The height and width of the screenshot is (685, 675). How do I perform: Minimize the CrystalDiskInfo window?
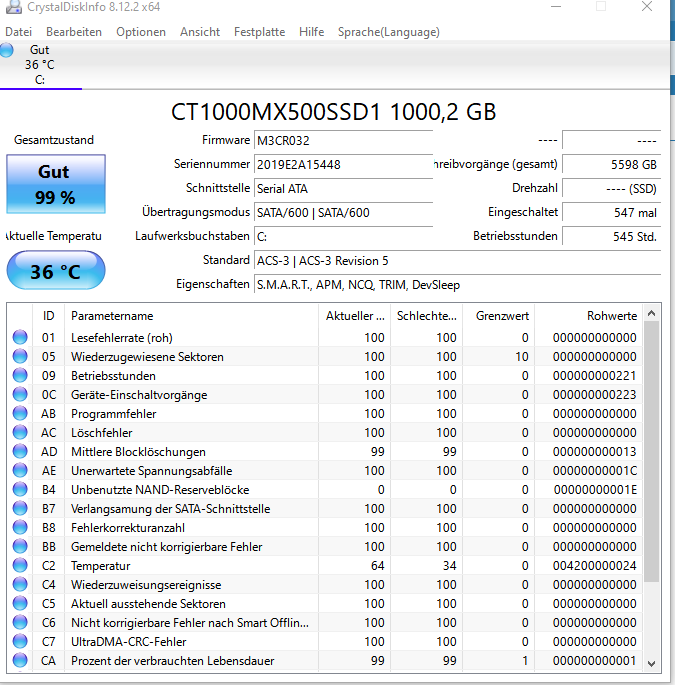tap(556, 7)
